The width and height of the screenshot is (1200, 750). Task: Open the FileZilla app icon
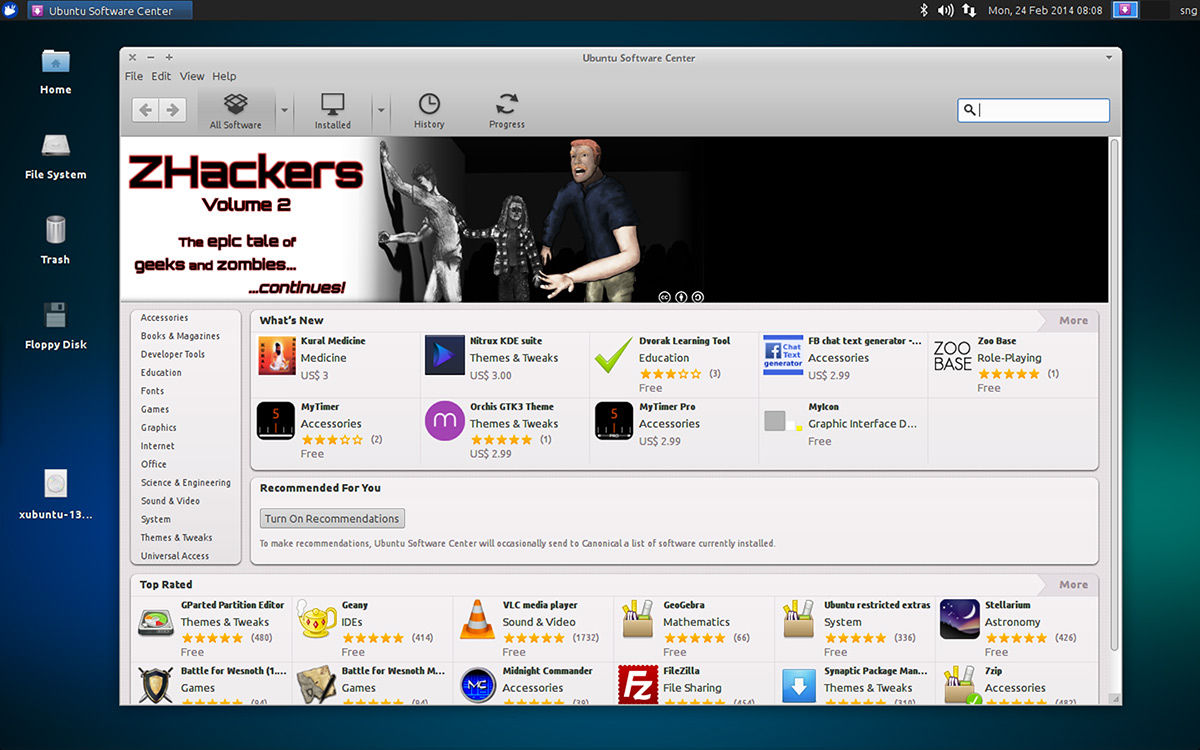pos(638,685)
